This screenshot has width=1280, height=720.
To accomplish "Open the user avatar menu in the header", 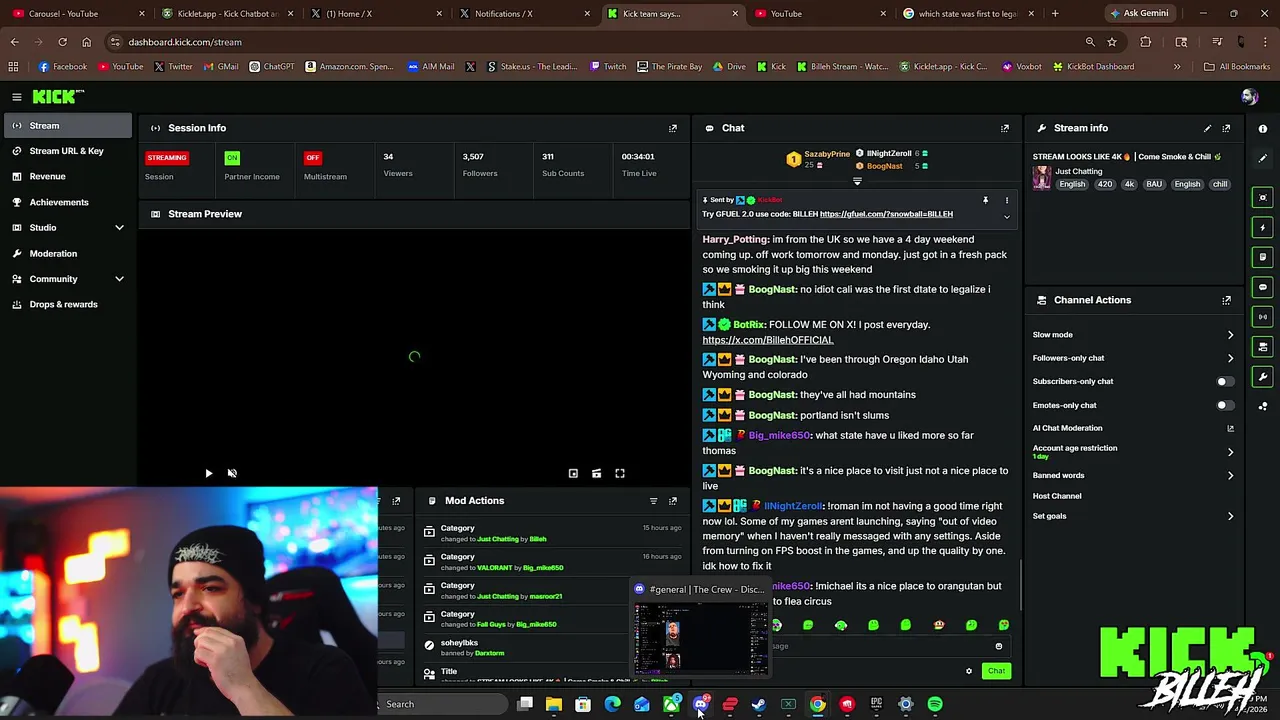I will click(1249, 97).
